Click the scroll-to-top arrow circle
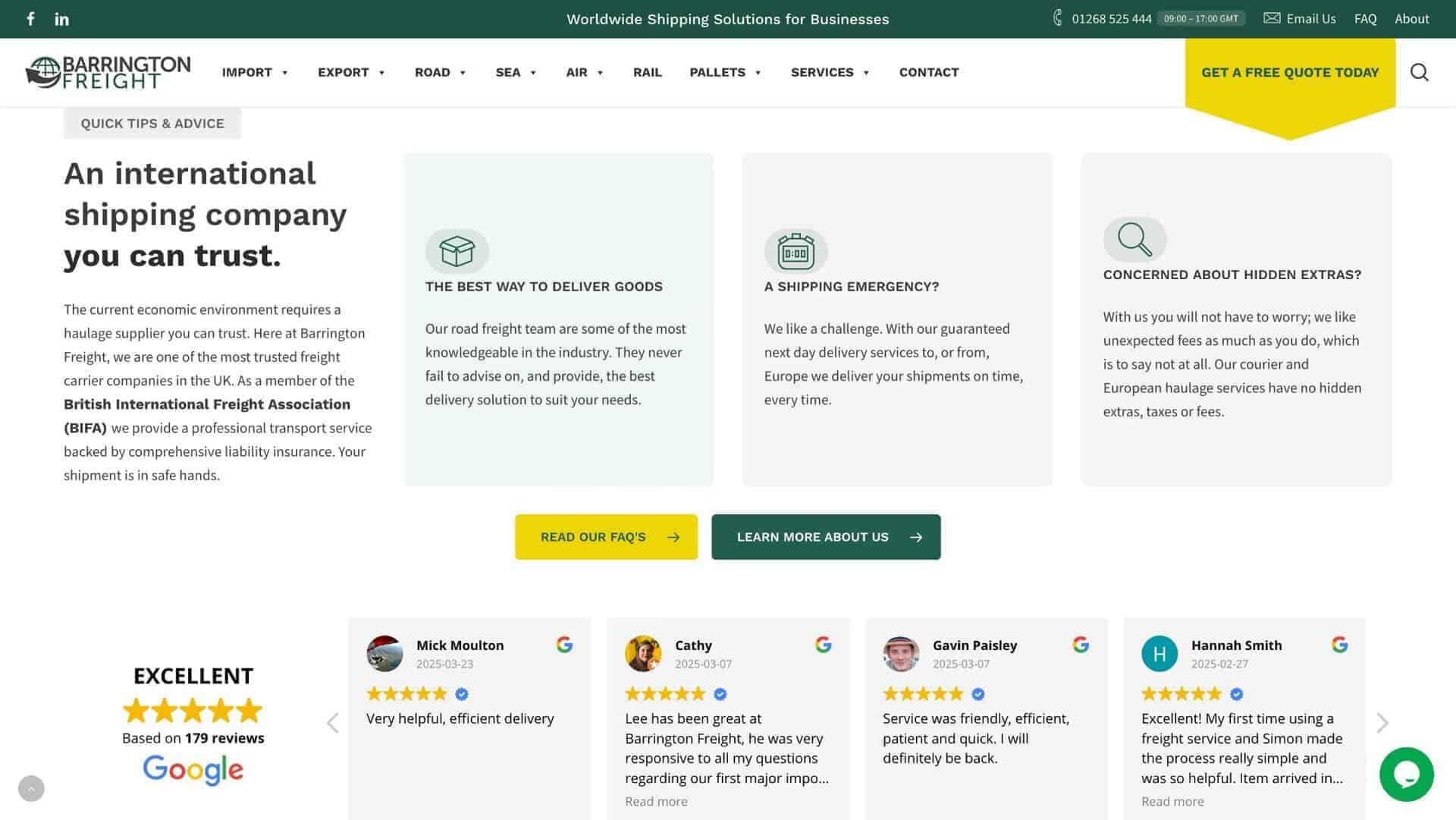This screenshot has height=820, width=1456. tap(31, 788)
